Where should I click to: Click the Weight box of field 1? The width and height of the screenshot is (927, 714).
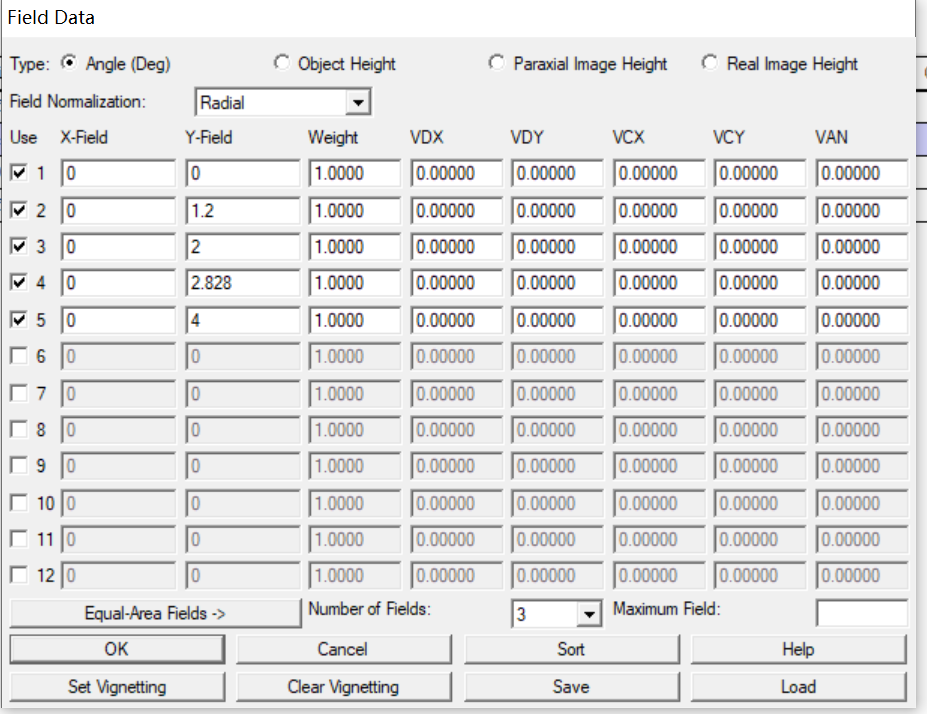pos(355,173)
